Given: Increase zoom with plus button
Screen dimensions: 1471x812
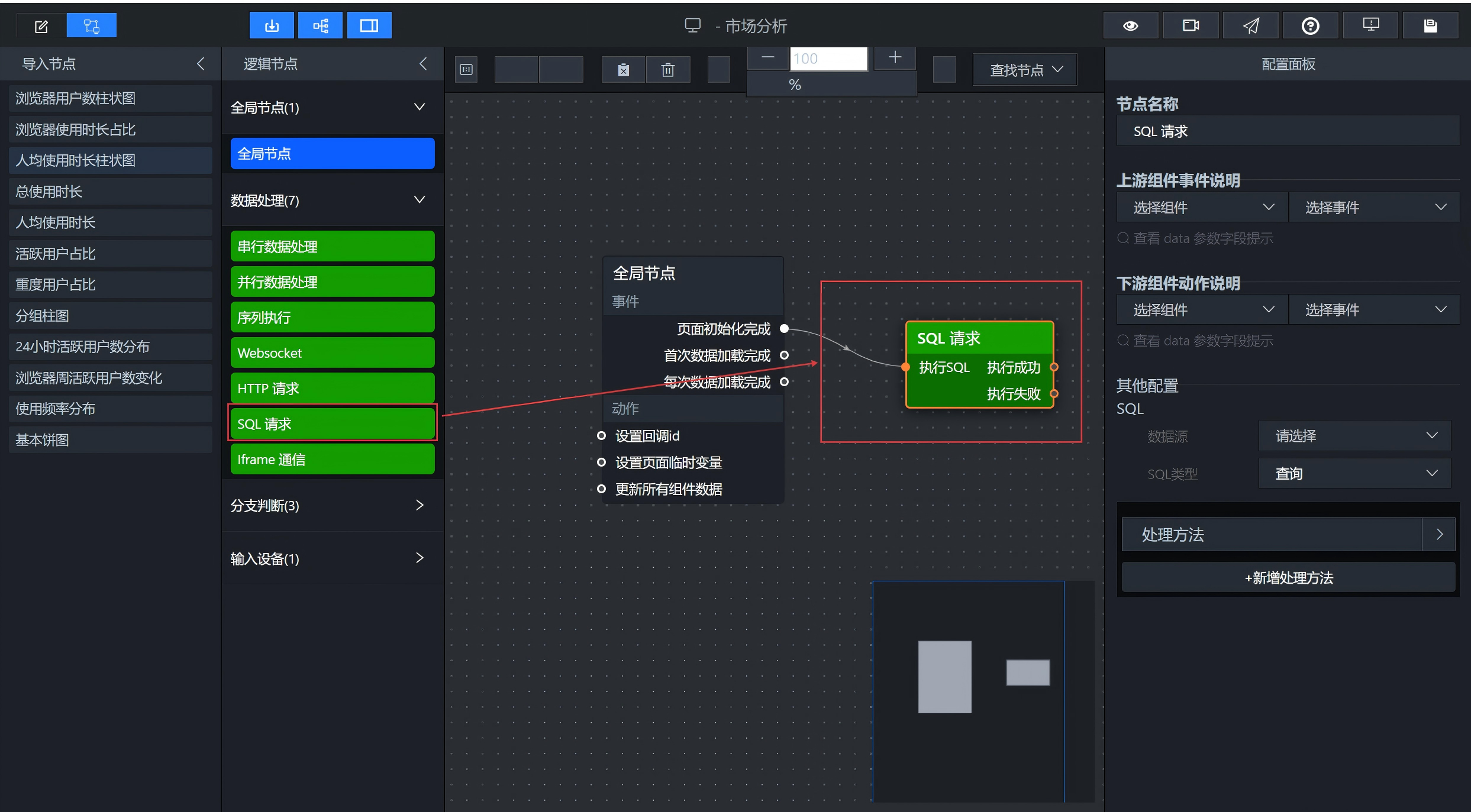Looking at the screenshot, I should (x=895, y=58).
